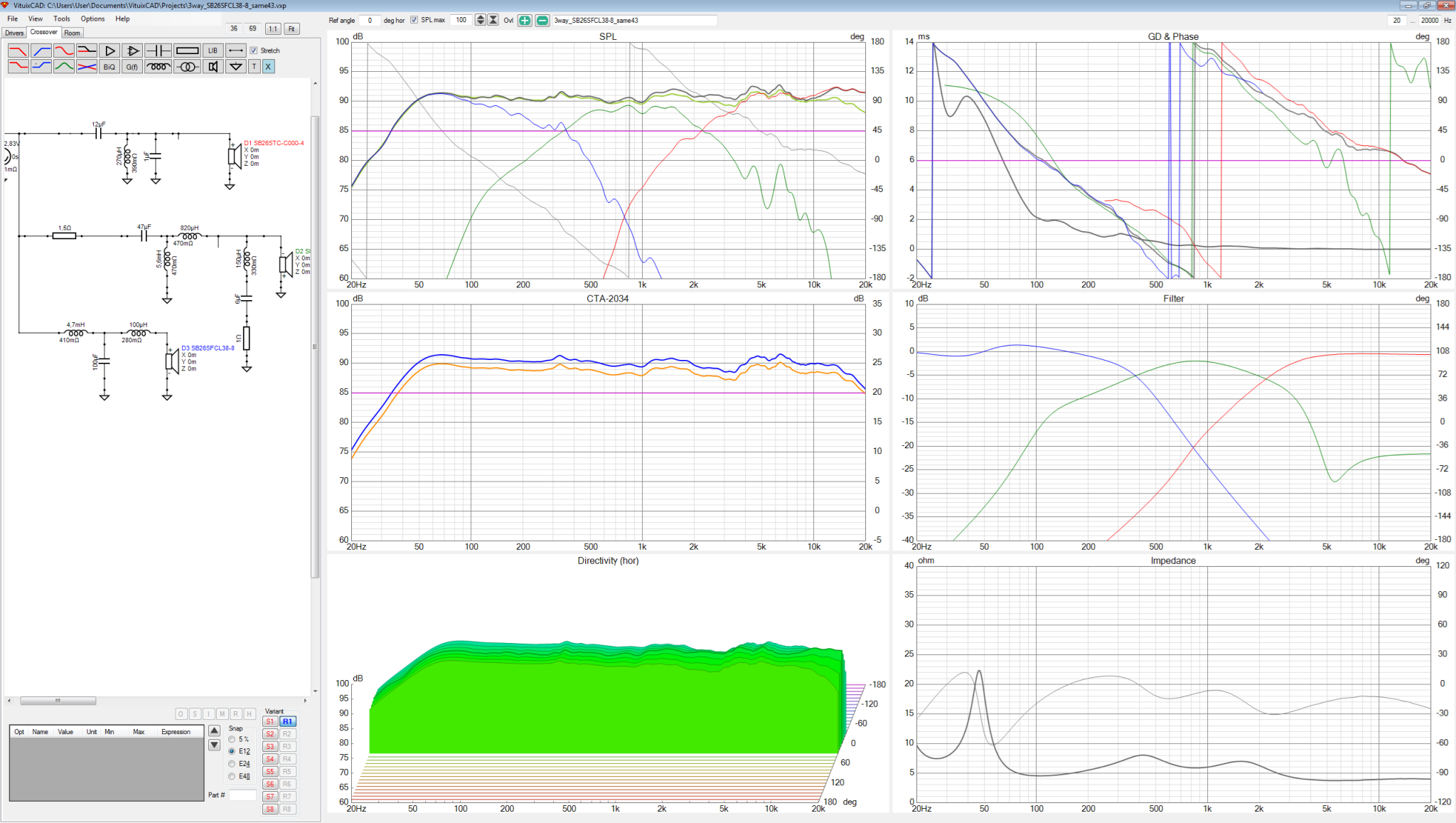This screenshot has height=823, width=1456.
Task: Select the red S-curve filter icon
Action: [x=64, y=51]
